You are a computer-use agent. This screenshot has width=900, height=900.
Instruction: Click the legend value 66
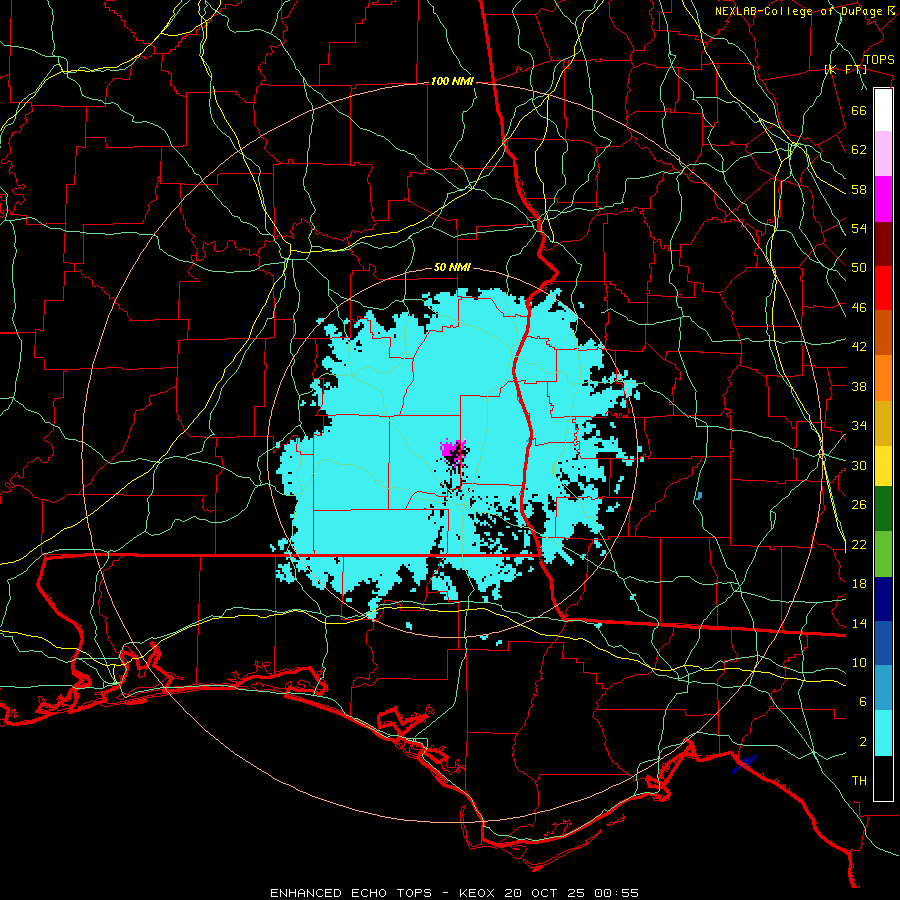pyautogui.click(x=859, y=110)
